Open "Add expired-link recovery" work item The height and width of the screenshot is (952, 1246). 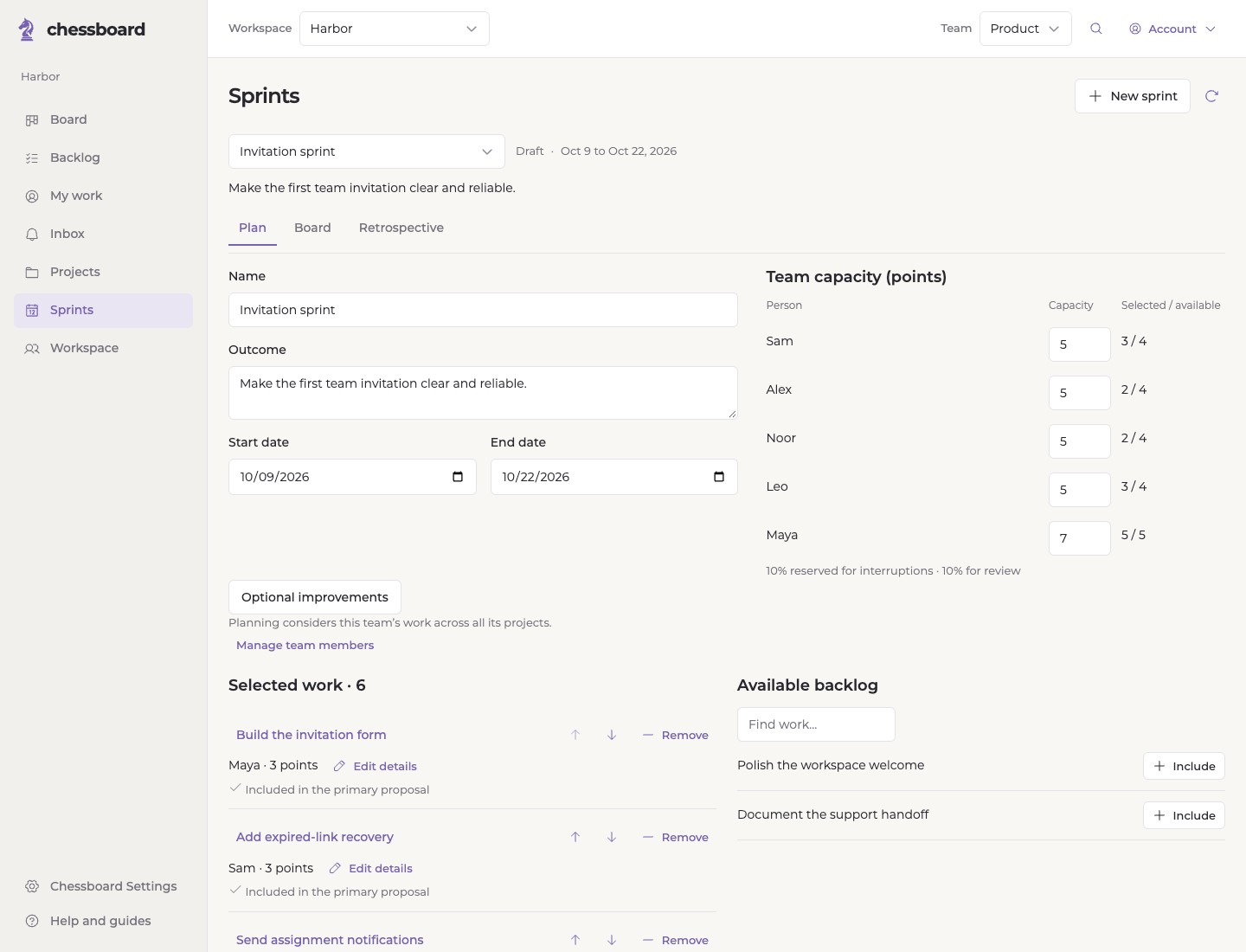pos(315,837)
